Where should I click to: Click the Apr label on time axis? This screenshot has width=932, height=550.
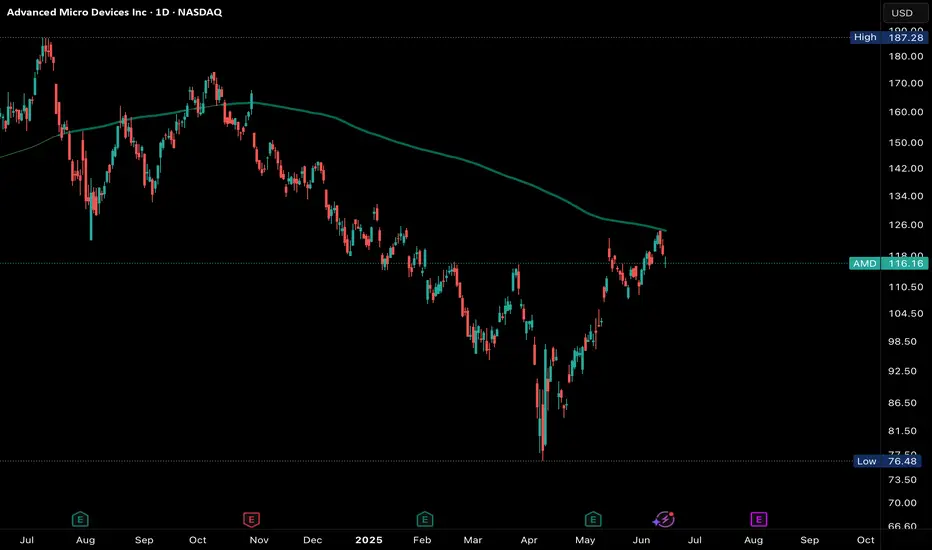tap(529, 540)
